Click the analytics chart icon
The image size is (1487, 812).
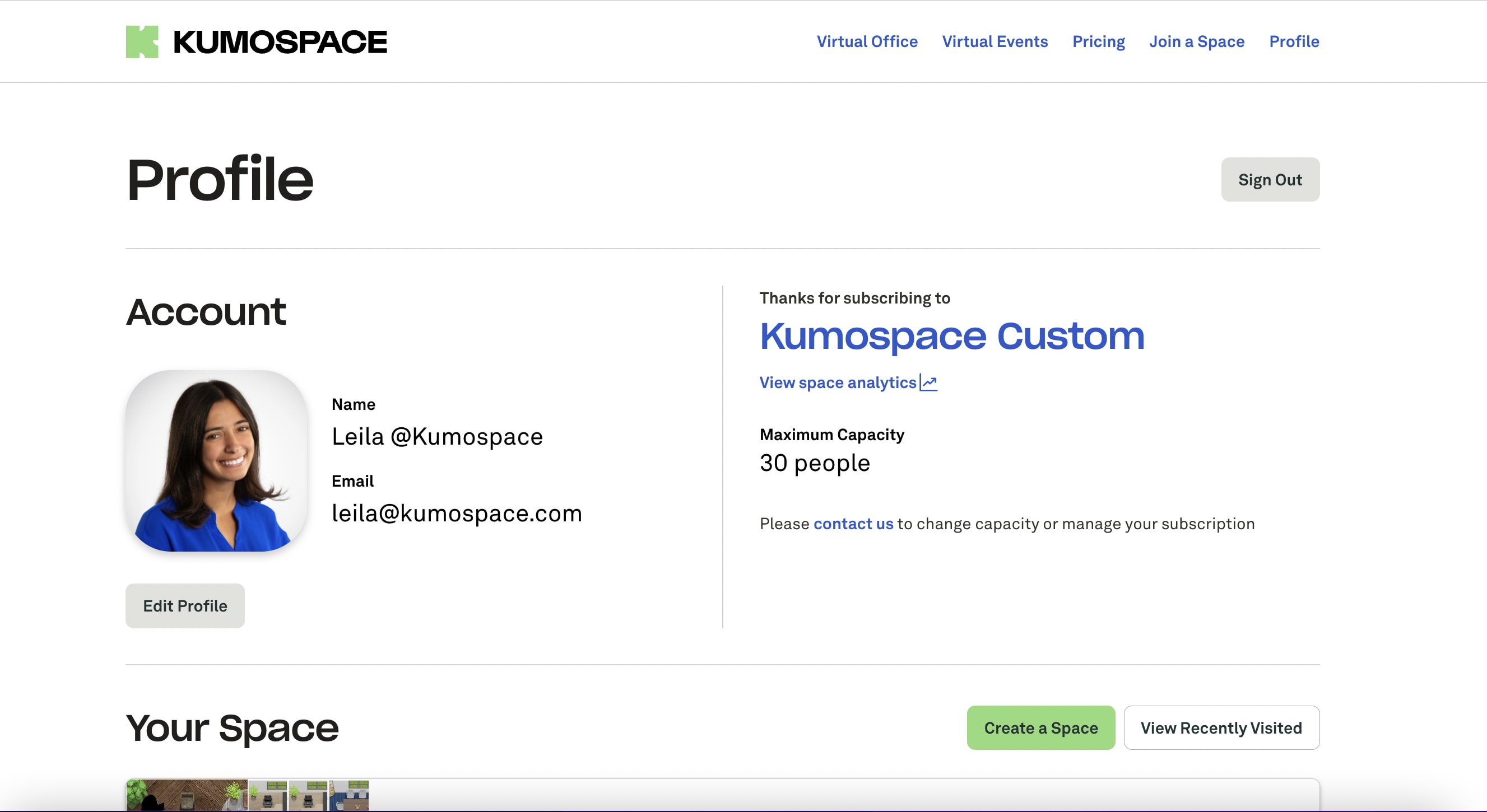pyautogui.click(x=928, y=382)
